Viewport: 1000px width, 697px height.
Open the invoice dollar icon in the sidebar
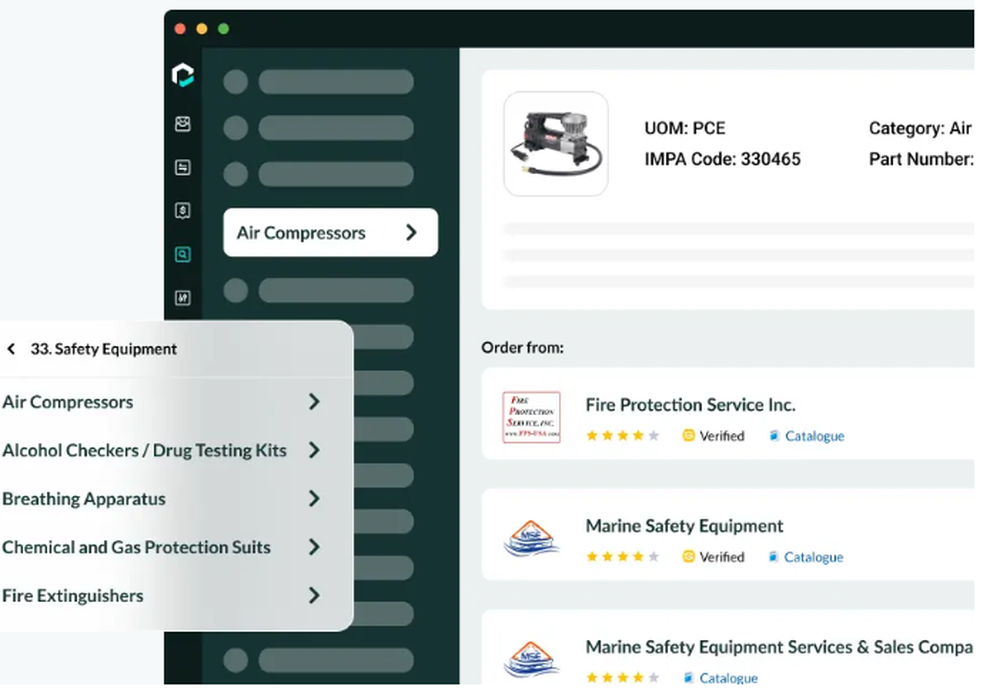coord(182,210)
